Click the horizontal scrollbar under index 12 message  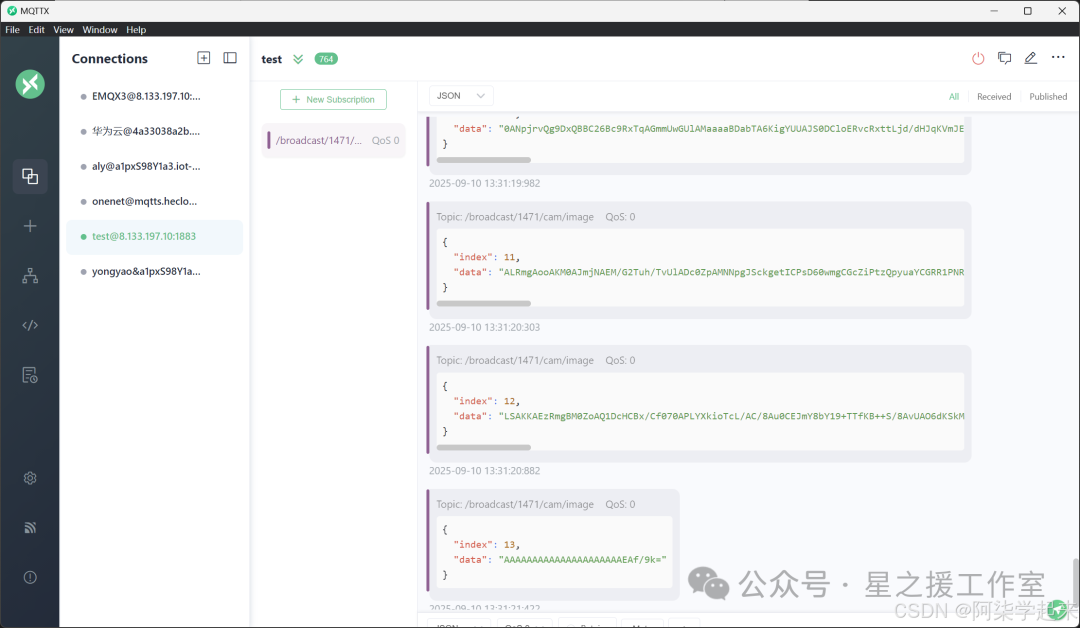[484, 448]
